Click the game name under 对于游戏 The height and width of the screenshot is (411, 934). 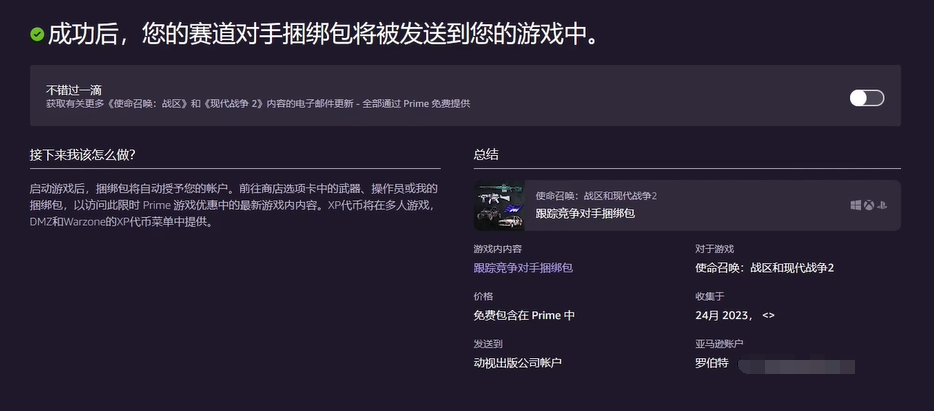[764, 268]
